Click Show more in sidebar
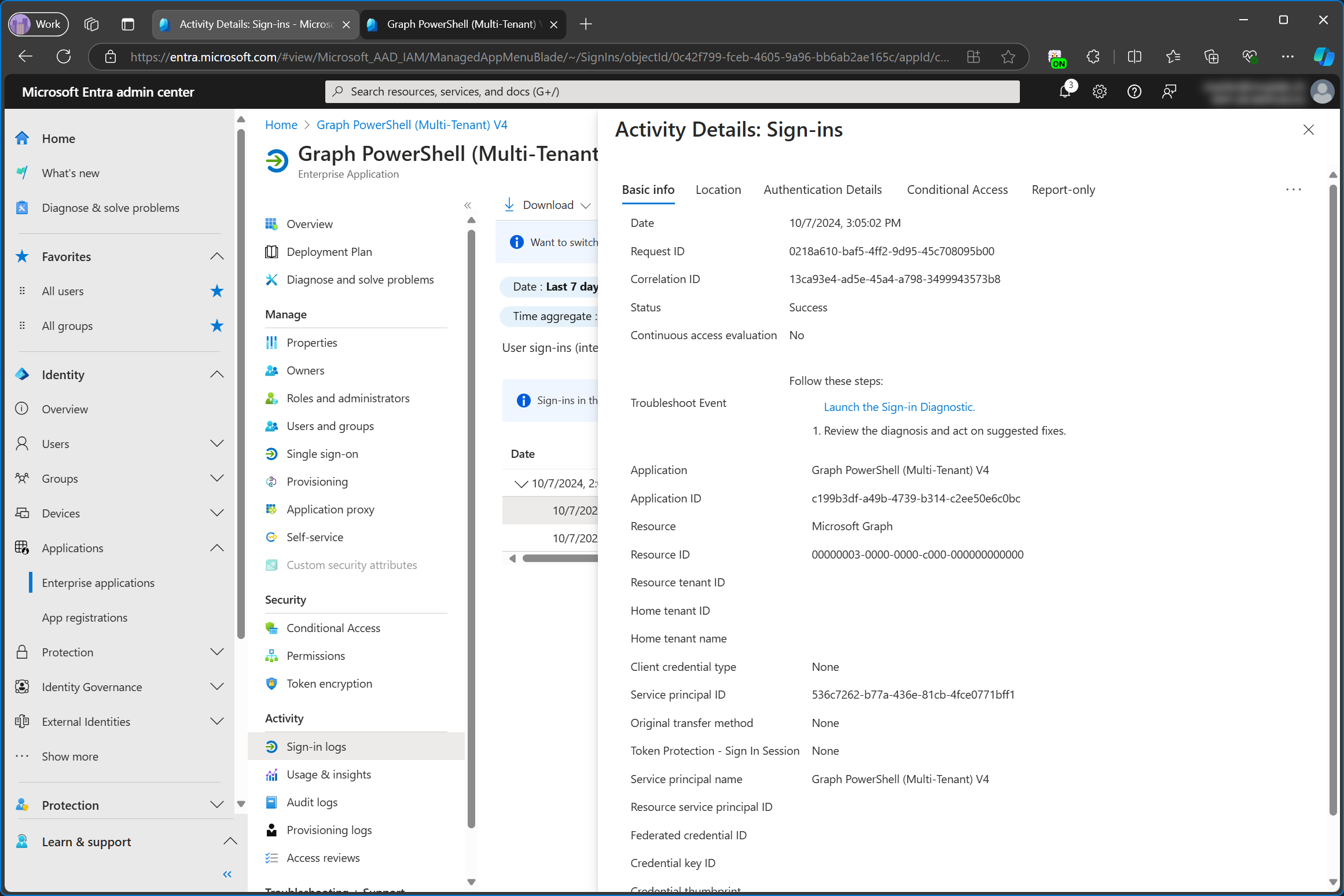The width and height of the screenshot is (1344, 896). click(x=70, y=757)
